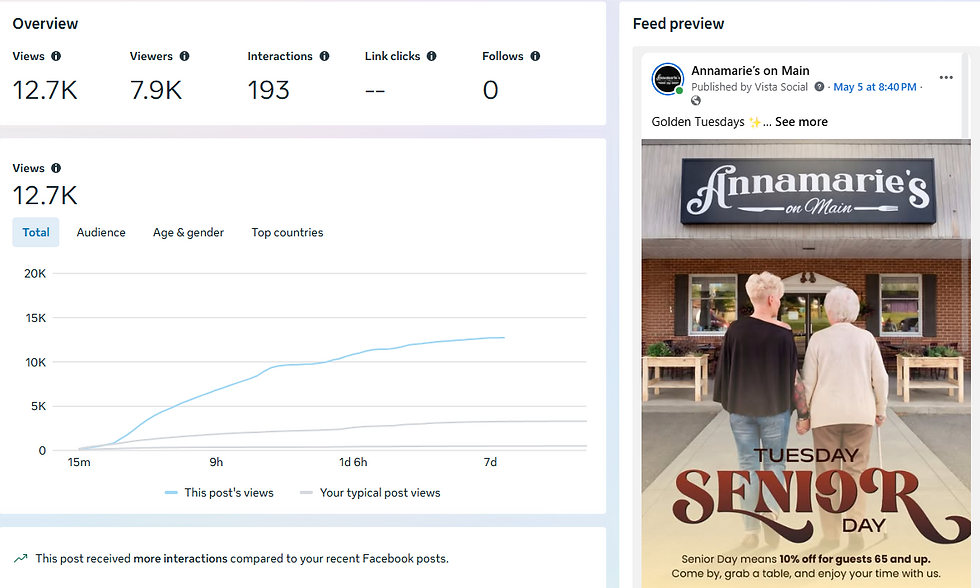Click the globe public-visibility icon on the post

pyautogui.click(x=696, y=101)
